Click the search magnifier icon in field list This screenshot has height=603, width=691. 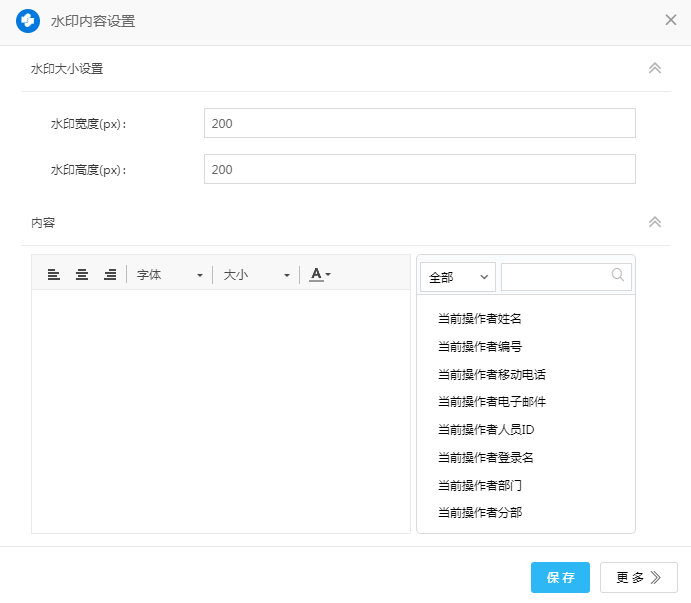pos(618,275)
